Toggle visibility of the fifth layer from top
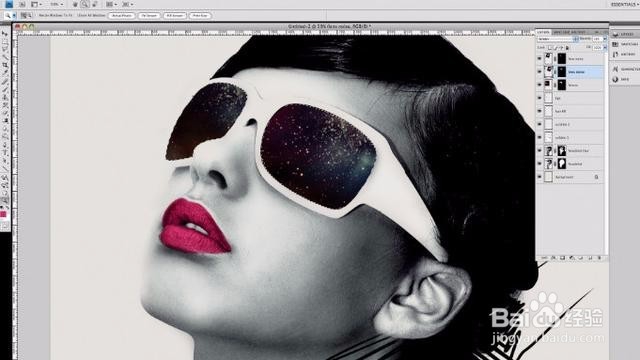 point(540,111)
